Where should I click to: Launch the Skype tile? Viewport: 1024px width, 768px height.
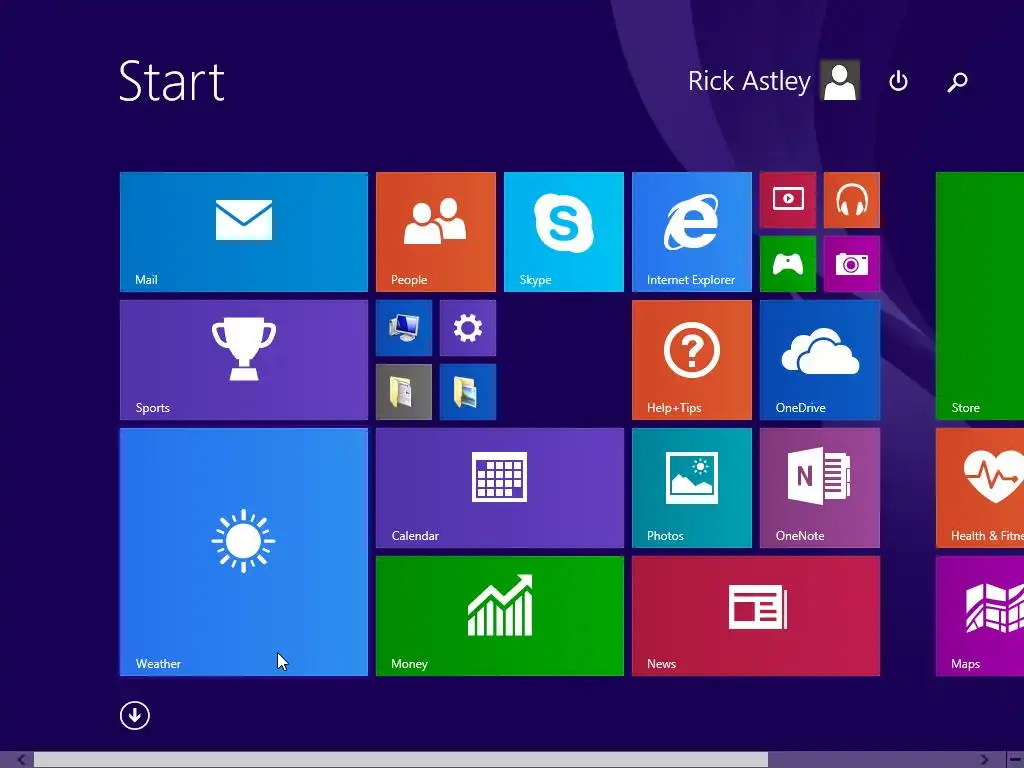(x=564, y=232)
